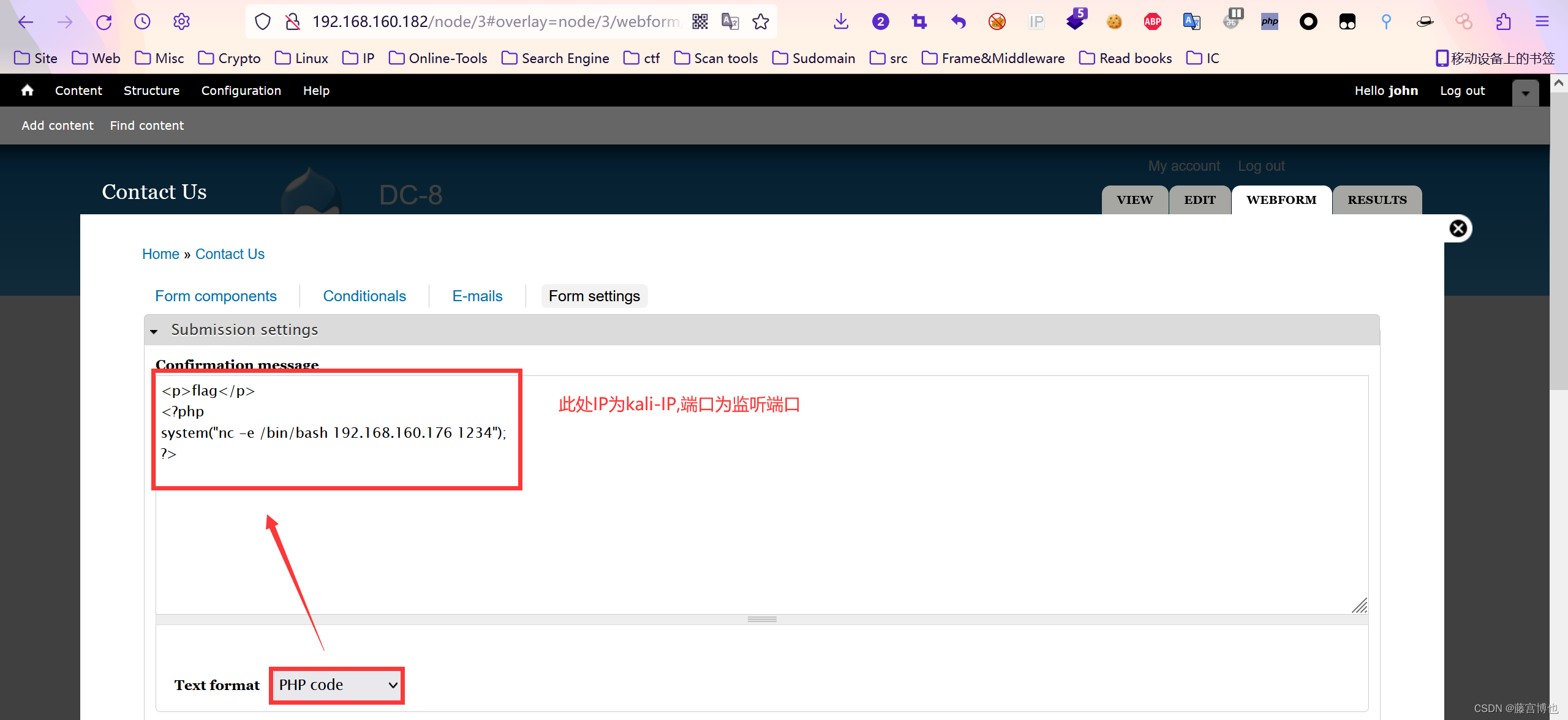Viewport: 1568px width, 720px height.
Task: Switch to the RESULTS tab
Action: click(1377, 200)
